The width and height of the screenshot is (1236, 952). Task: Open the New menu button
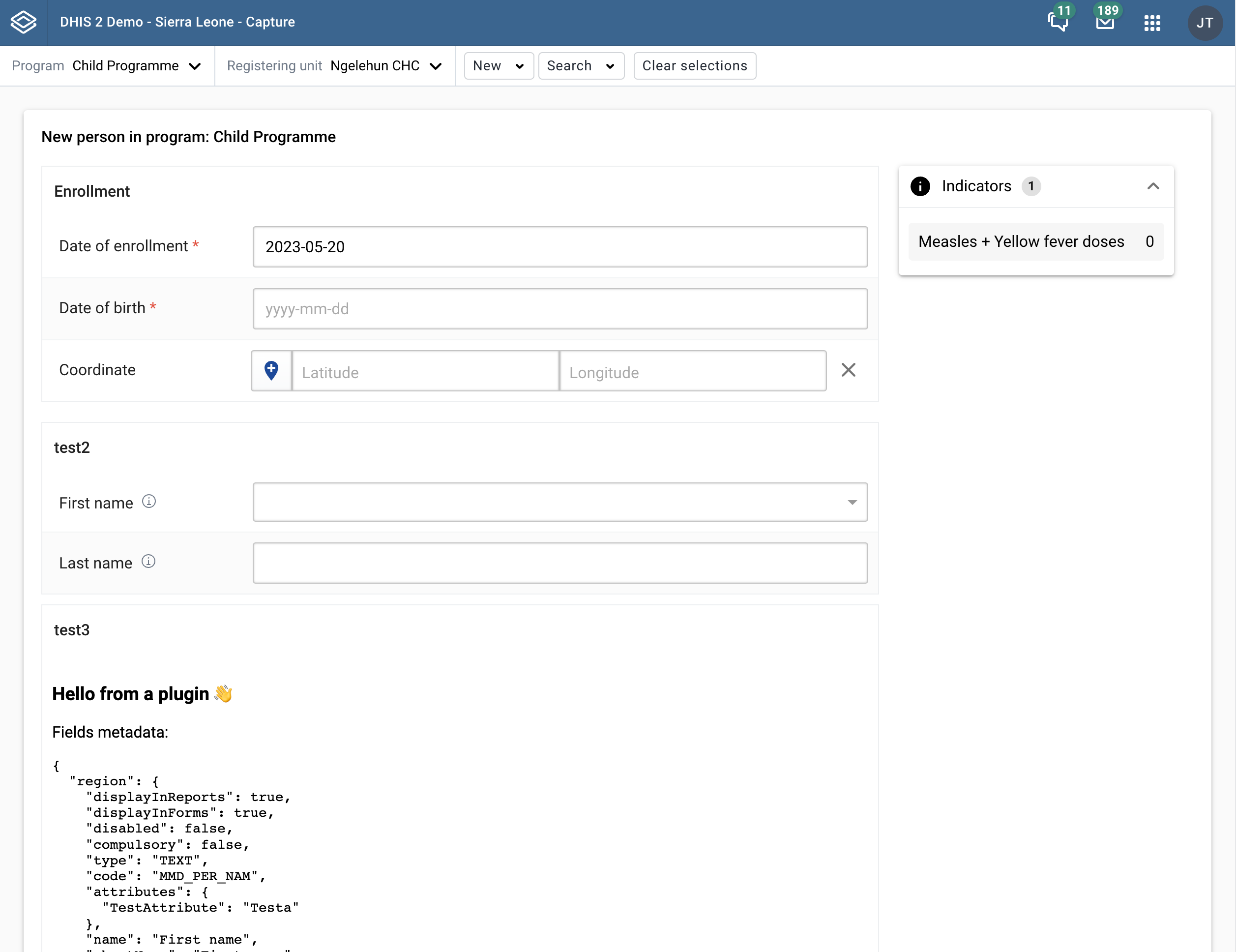498,66
